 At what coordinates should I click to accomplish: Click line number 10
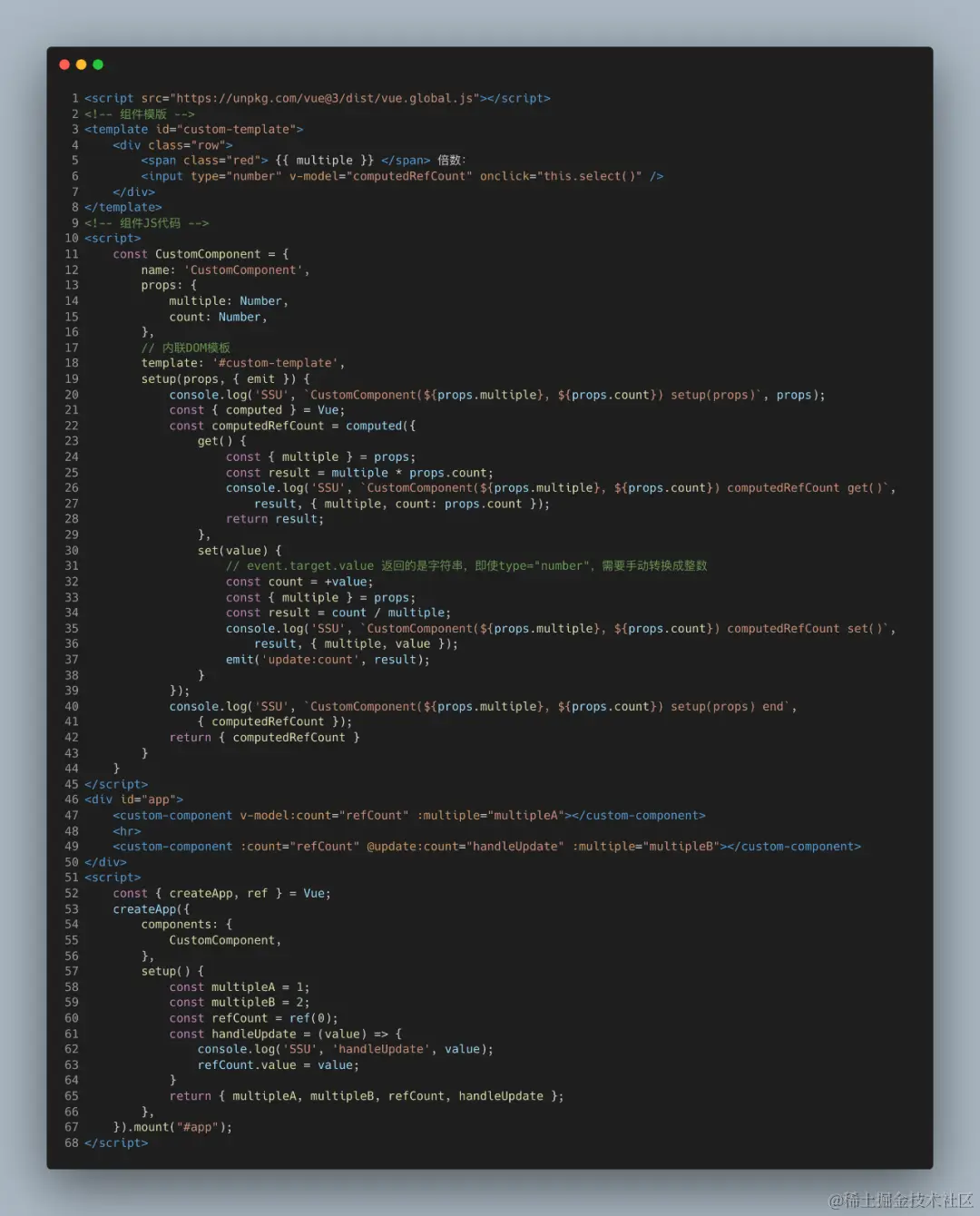point(72,239)
